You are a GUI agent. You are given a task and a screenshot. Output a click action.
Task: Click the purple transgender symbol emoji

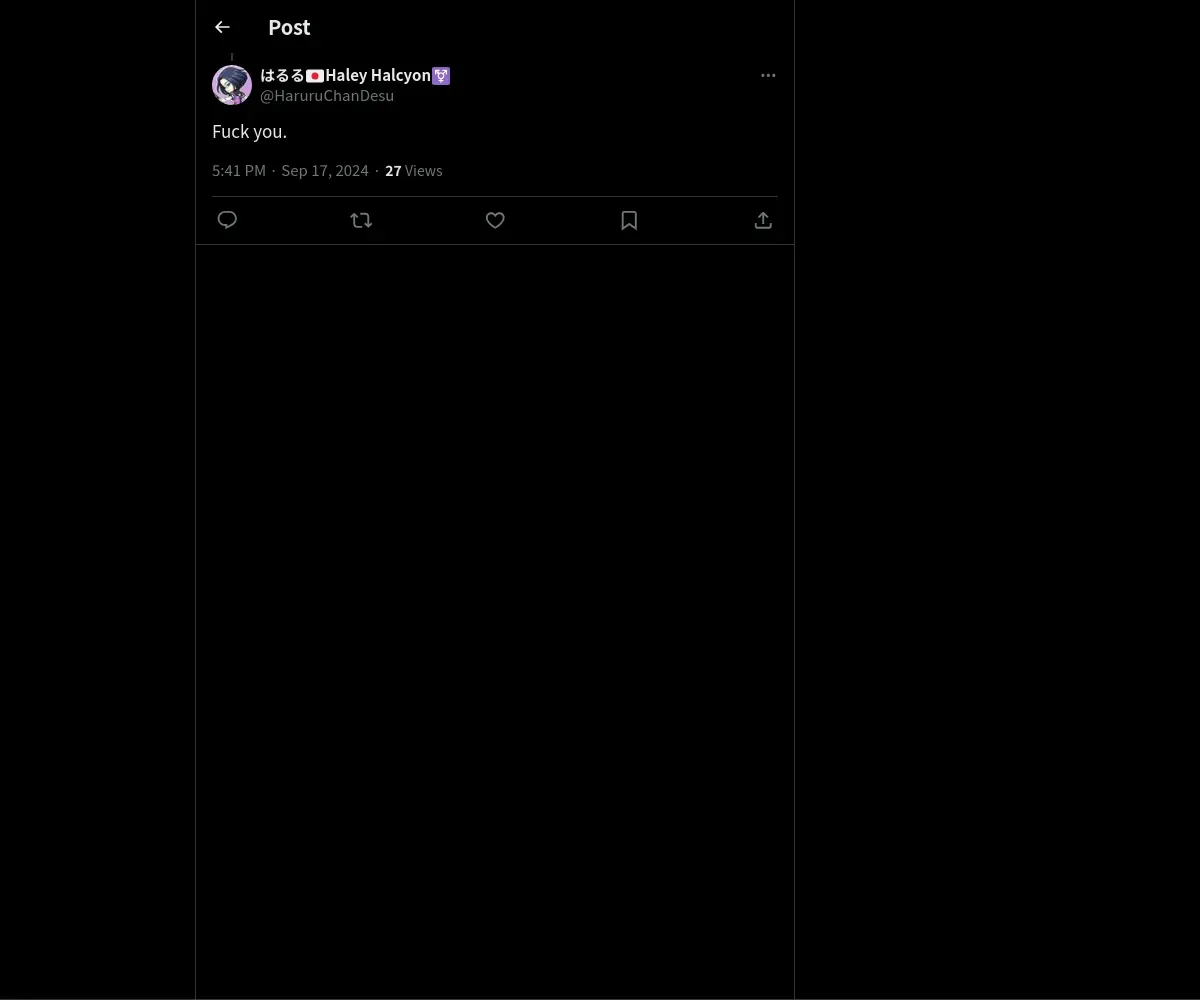(x=441, y=76)
